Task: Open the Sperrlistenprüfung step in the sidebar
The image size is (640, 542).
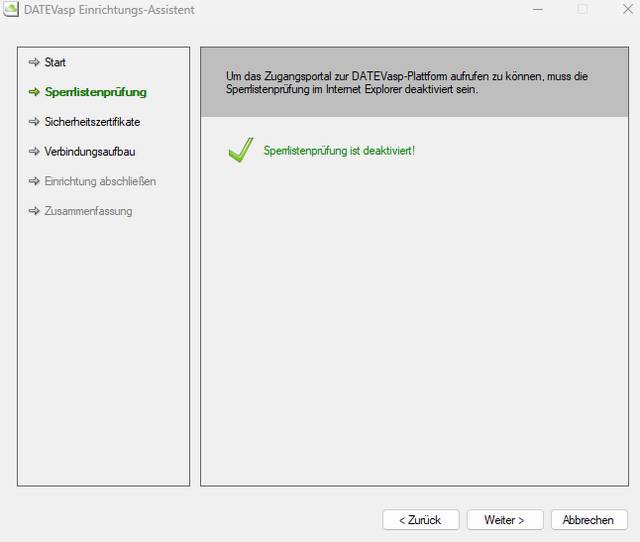Action: pyautogui.click(x=96, y=92)
